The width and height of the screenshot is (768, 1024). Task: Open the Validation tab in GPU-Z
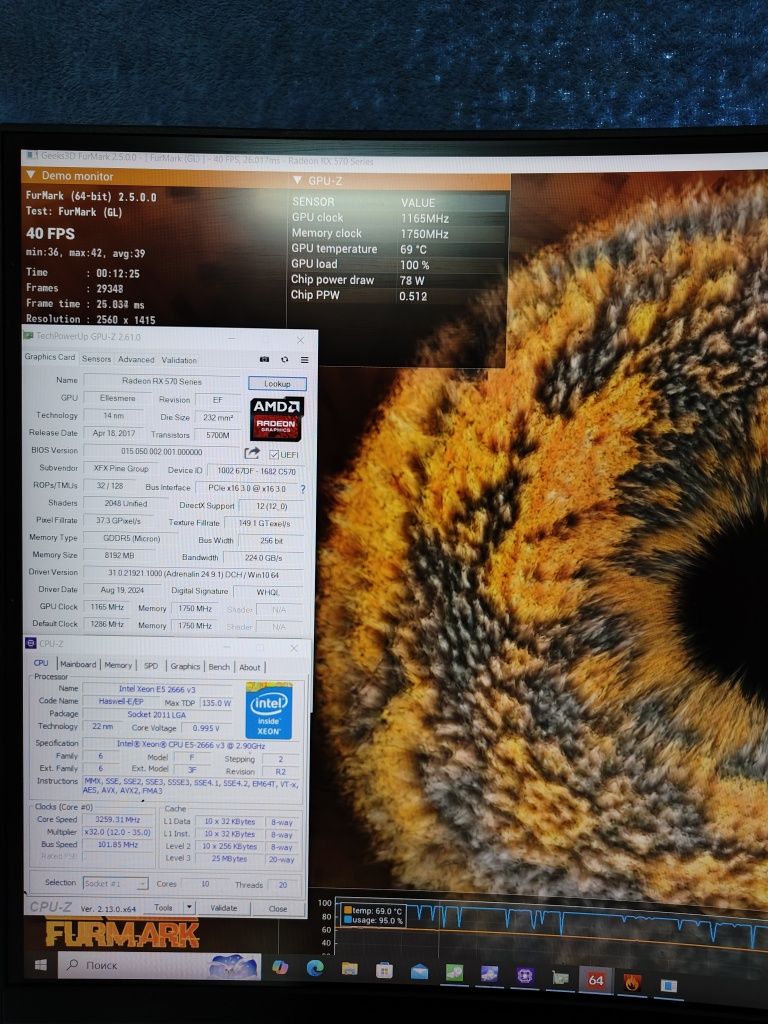click(179, 360)
